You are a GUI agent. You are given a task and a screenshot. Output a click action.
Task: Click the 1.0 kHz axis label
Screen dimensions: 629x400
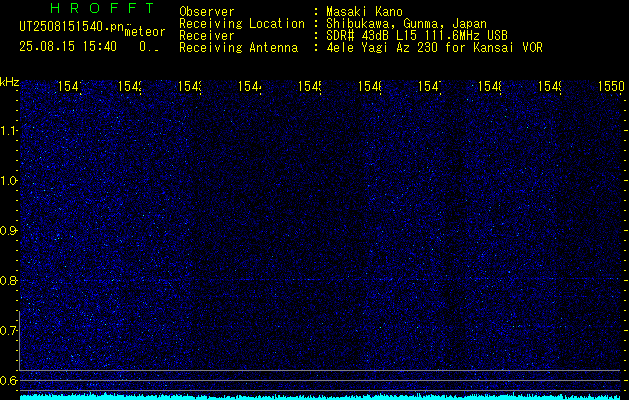(x=9, y=181)
